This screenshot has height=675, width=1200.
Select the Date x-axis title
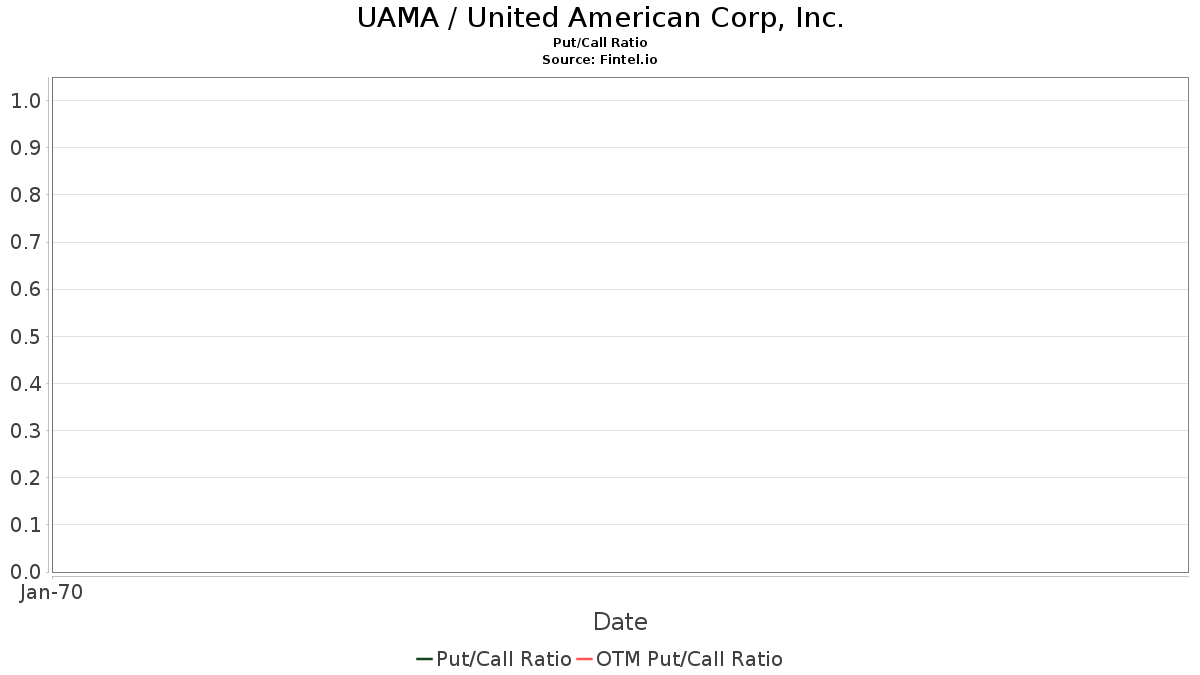tap(620, 622)
